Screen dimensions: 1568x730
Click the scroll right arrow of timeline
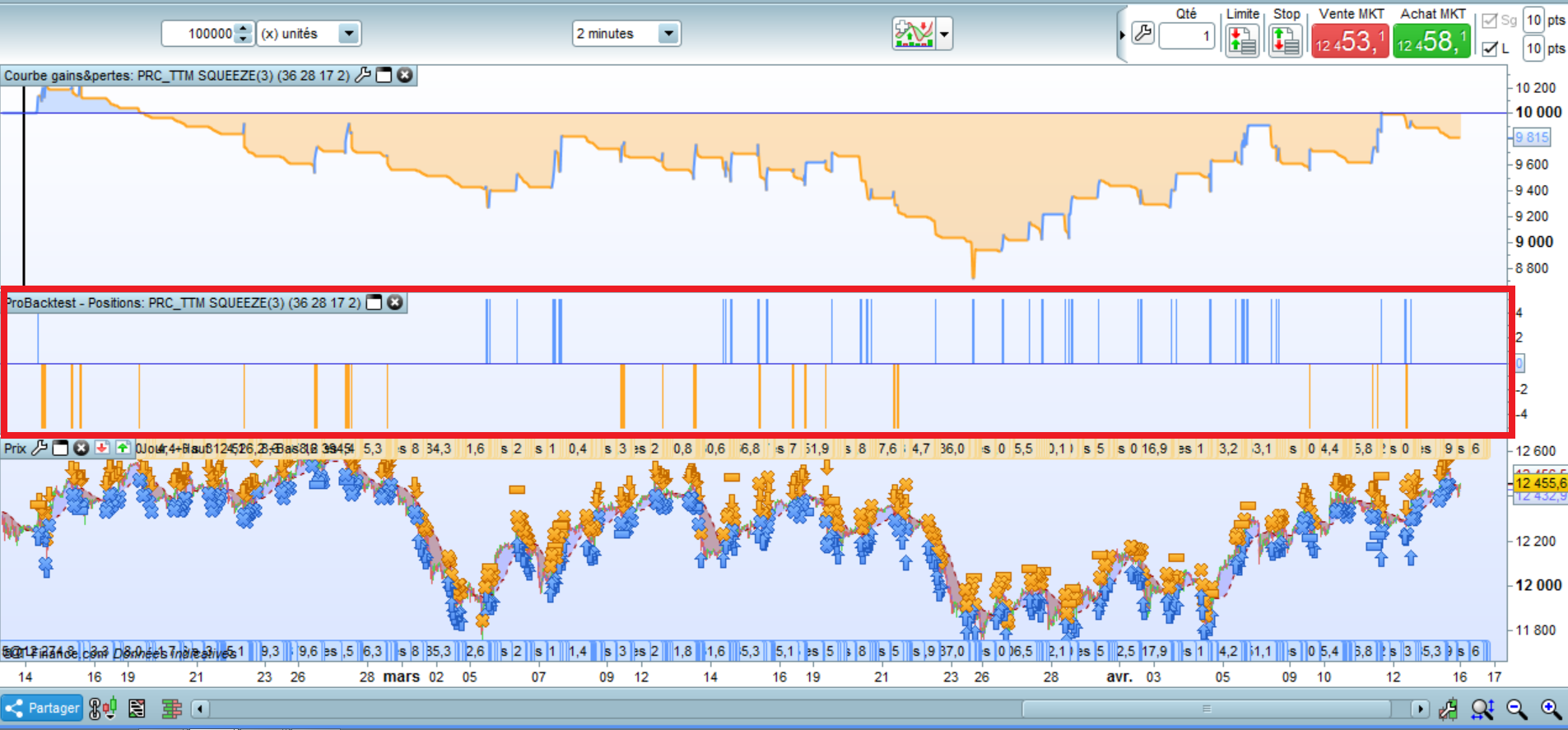(1420, 709)
